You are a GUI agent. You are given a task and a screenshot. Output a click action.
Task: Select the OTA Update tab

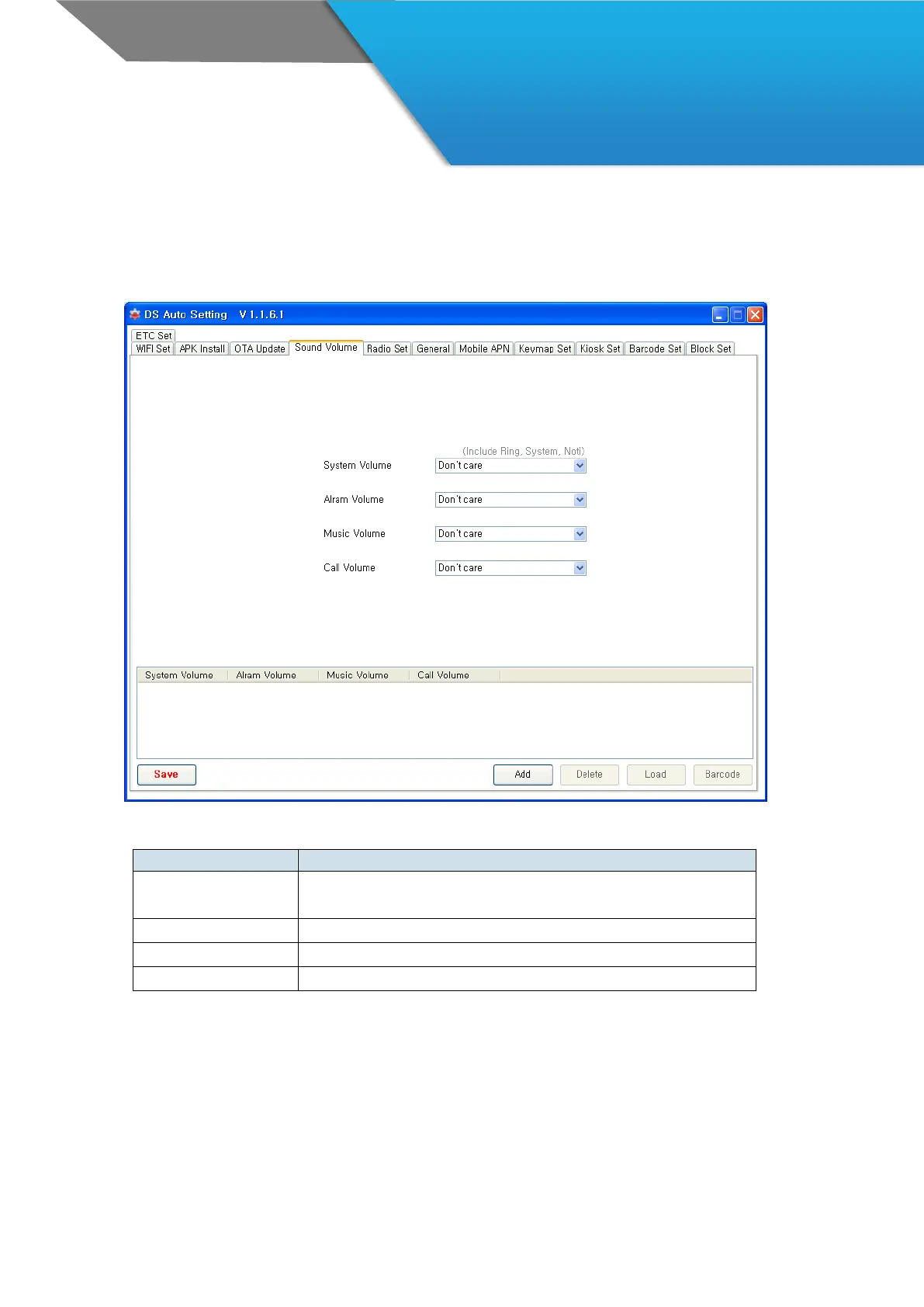click(260, 348)
